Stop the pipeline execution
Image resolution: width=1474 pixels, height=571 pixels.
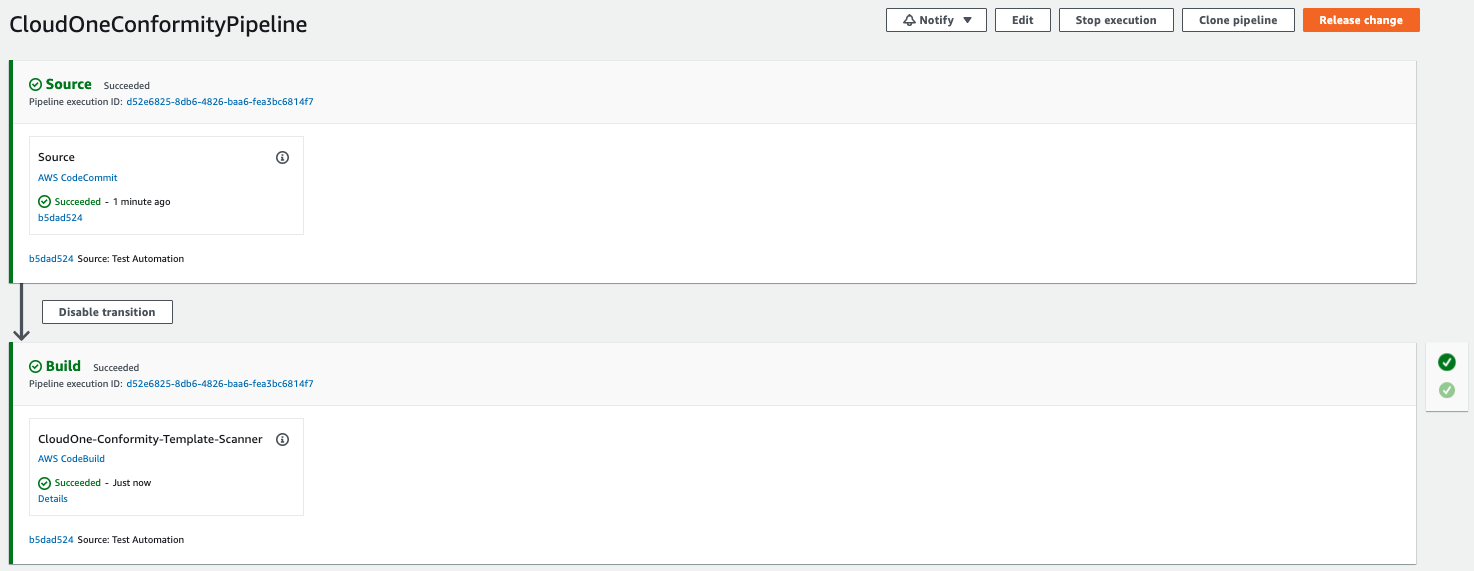point(1116,20)
